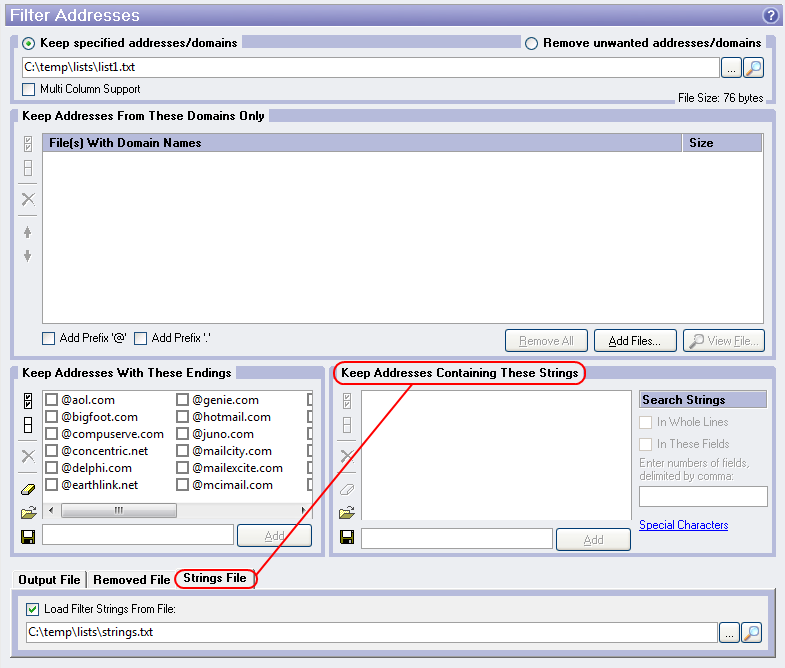Preview list1.txt with the magnifier icon
This screenshot has height=668, width=785.
tap(753, 68)
